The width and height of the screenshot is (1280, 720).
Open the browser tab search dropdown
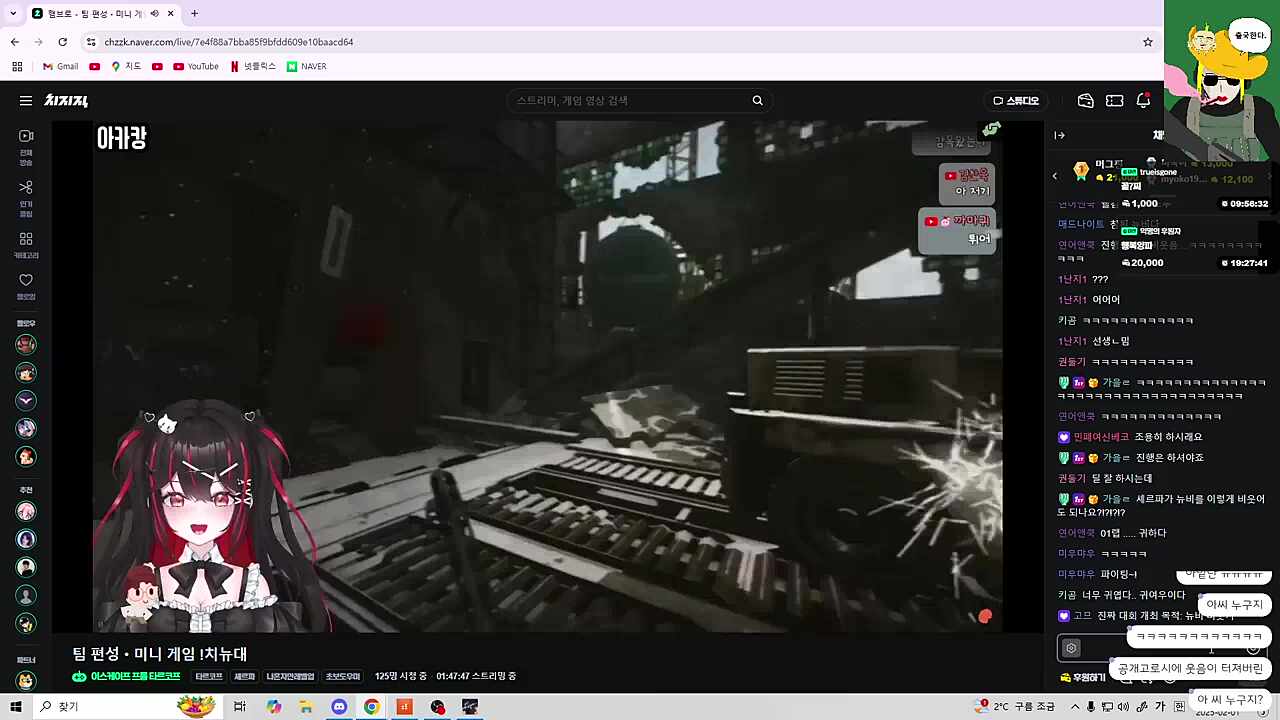coord(14,14)
